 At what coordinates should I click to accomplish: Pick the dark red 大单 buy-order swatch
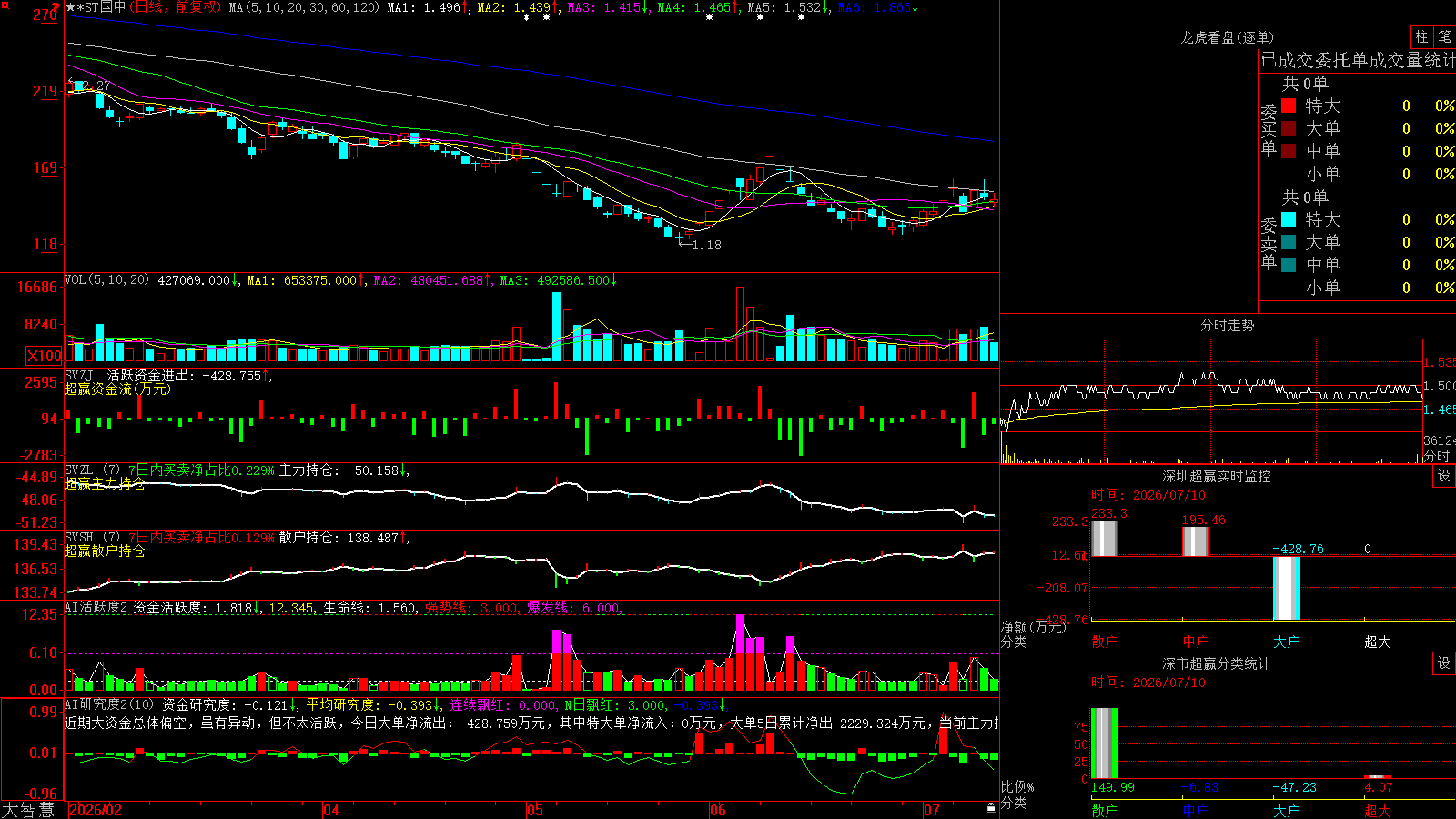(1289, 128)
